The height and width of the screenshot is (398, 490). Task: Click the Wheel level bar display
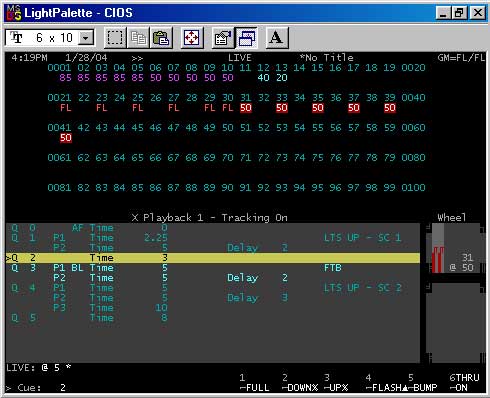(x=438, y=248)
